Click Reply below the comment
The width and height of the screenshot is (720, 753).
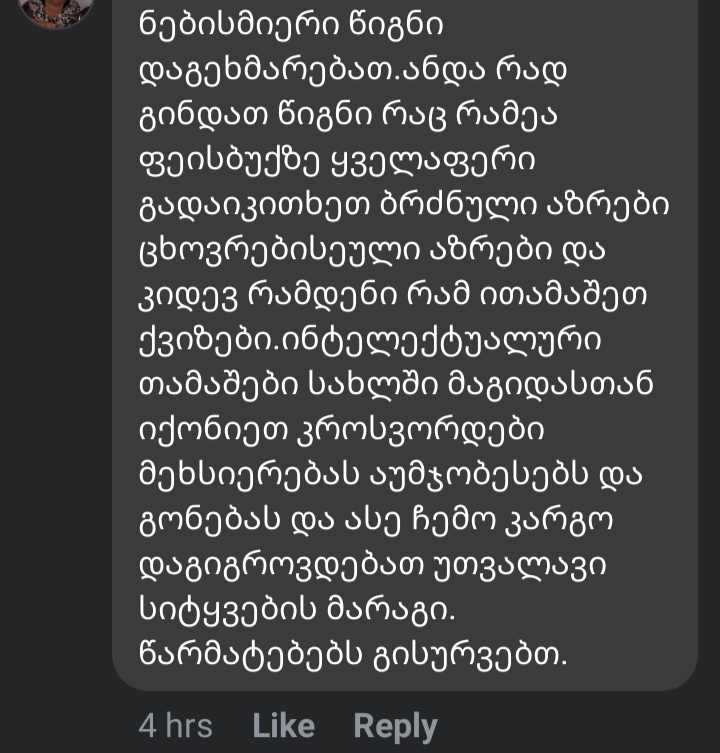395,725
